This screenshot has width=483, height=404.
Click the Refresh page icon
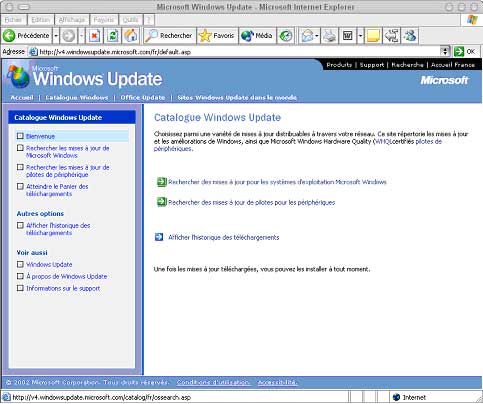coord(113,35)
